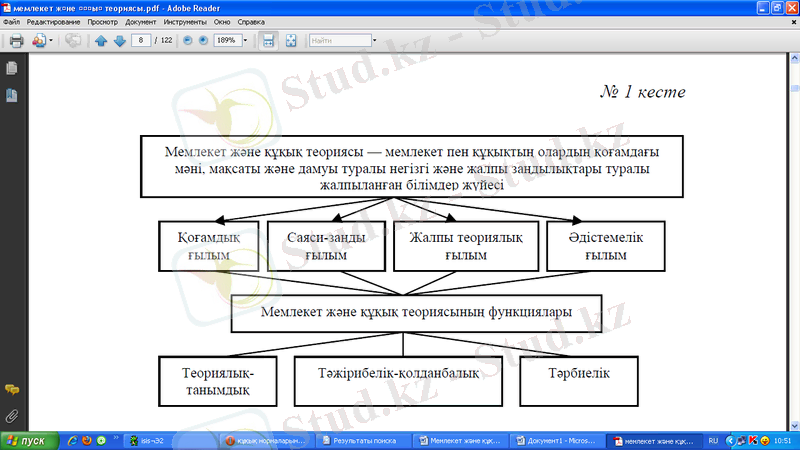Click the active Adobe Reader taskbar button
The image size is (800, 450).
point(654,441)
